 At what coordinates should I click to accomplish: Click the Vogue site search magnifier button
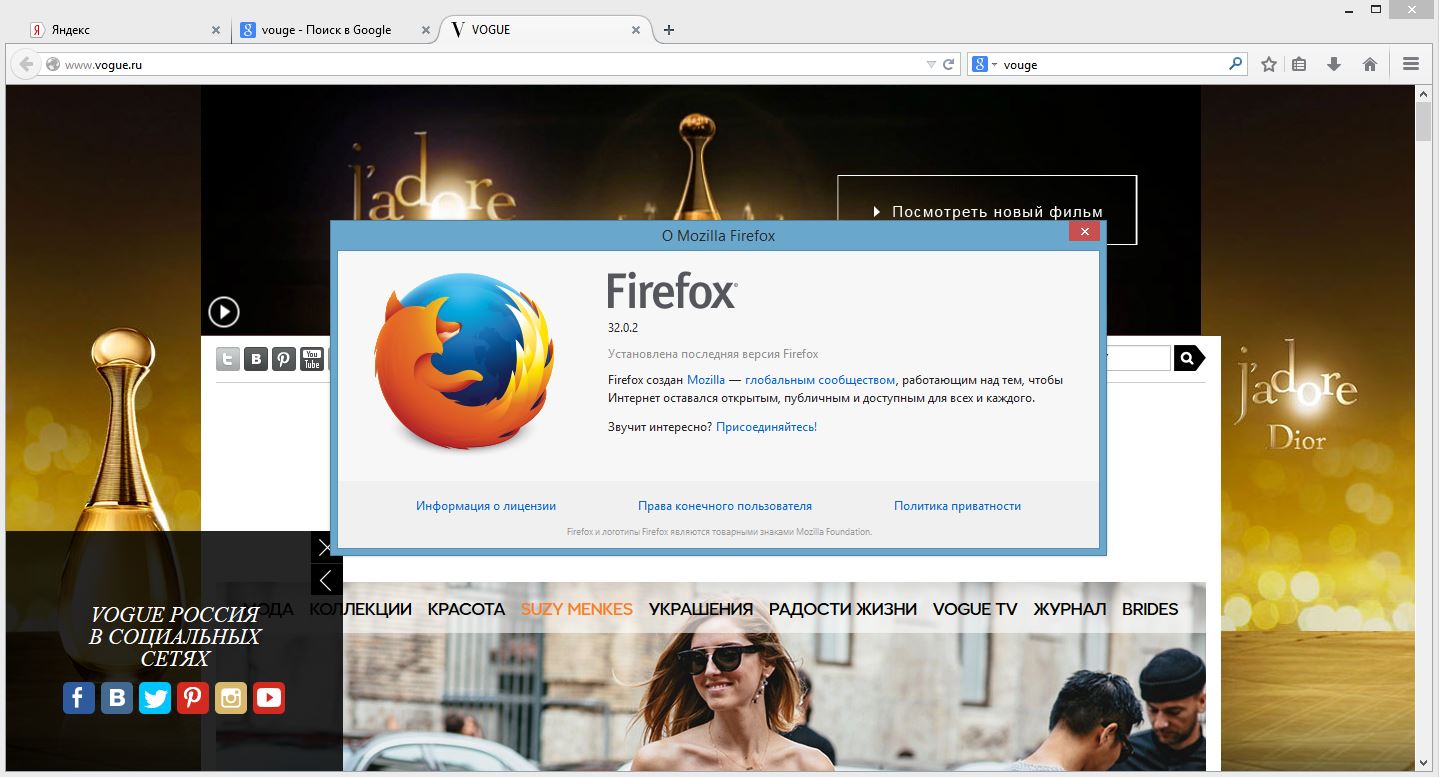click(1188, 358)
